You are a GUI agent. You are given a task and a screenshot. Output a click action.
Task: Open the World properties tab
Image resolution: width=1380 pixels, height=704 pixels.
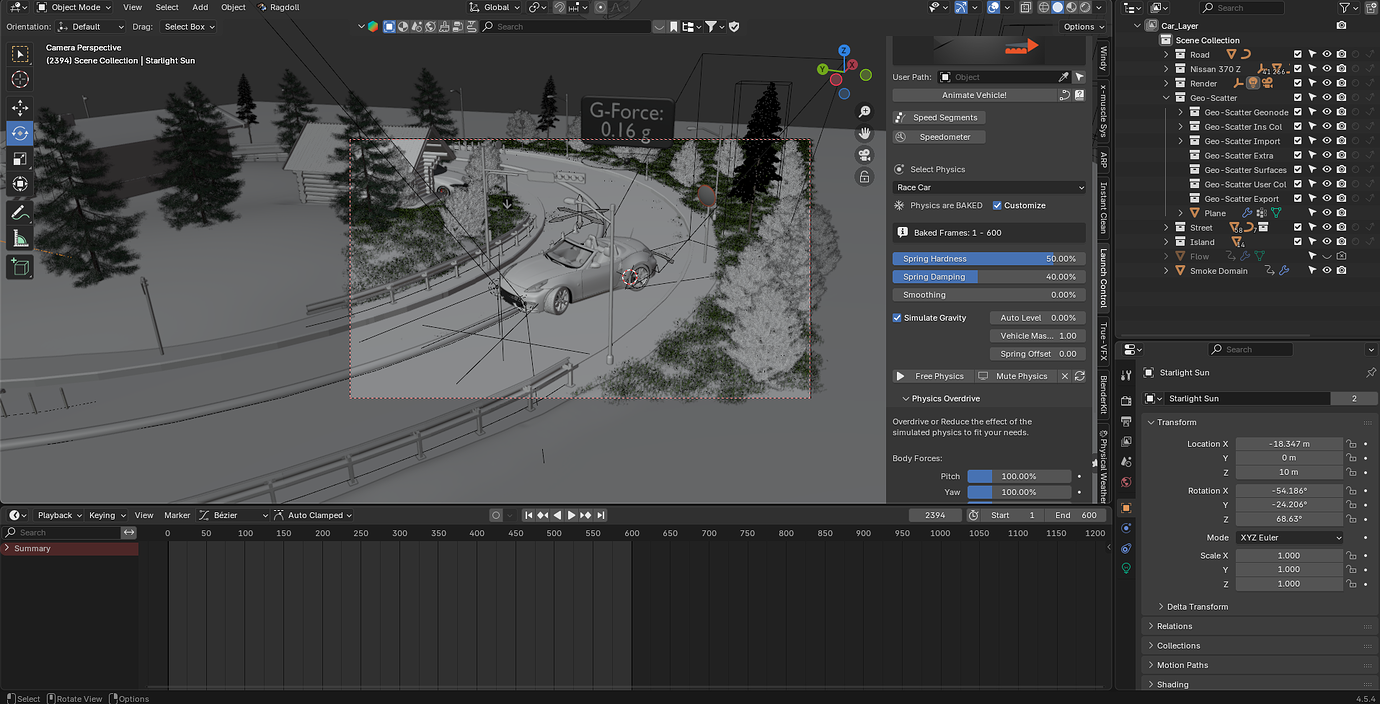point(1126,482)
